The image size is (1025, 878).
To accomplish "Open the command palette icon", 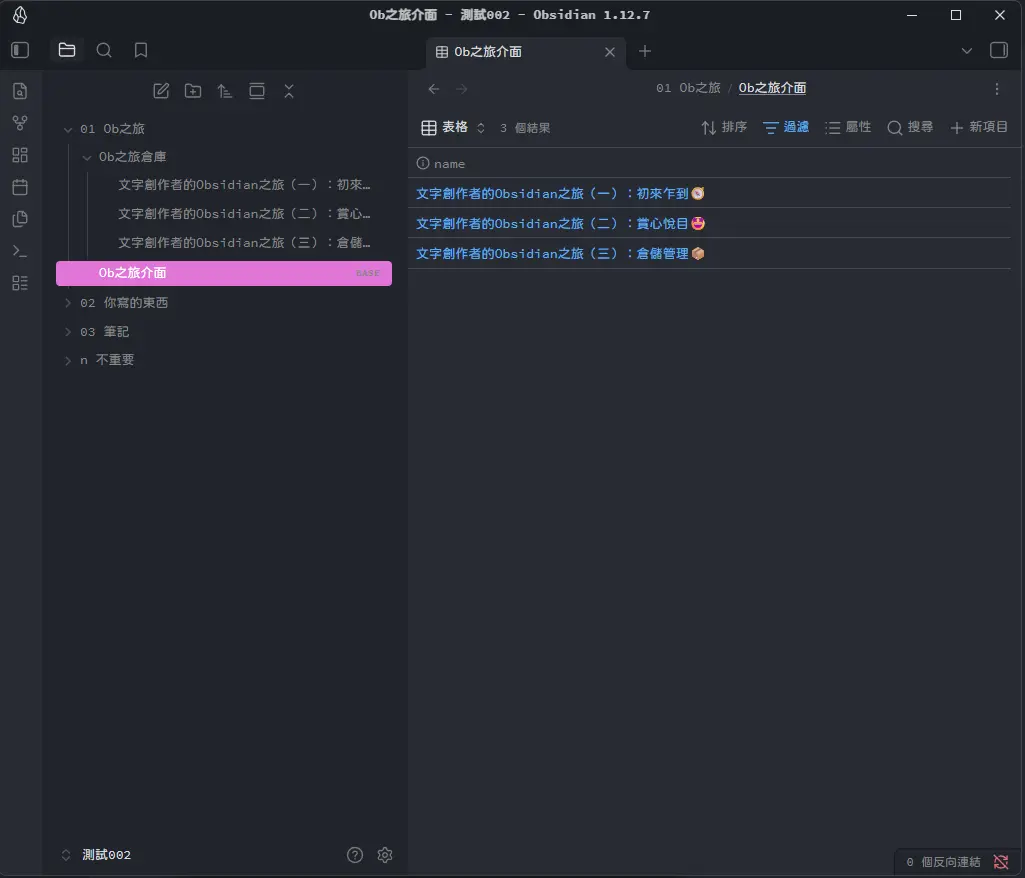I will coord(20,251).
